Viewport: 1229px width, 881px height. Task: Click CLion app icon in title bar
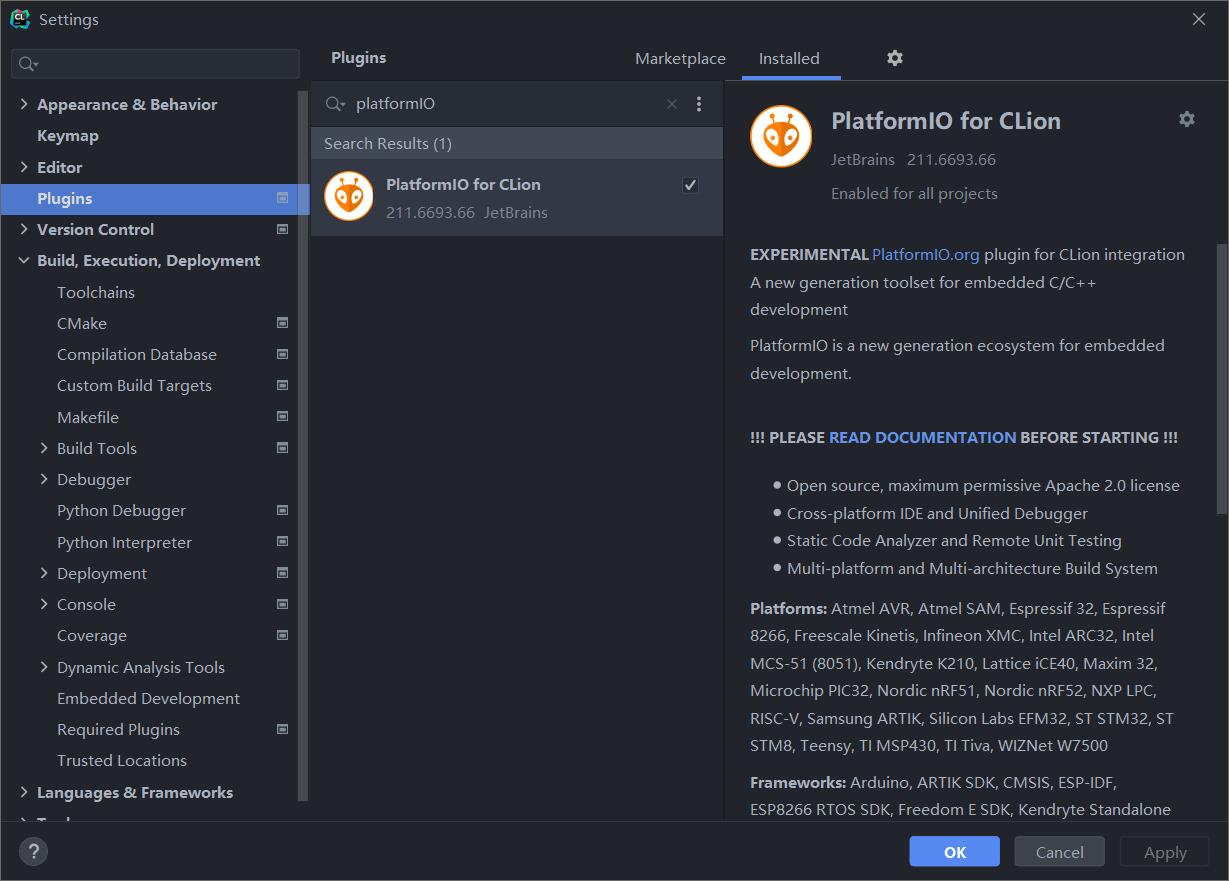coord(19,19)
